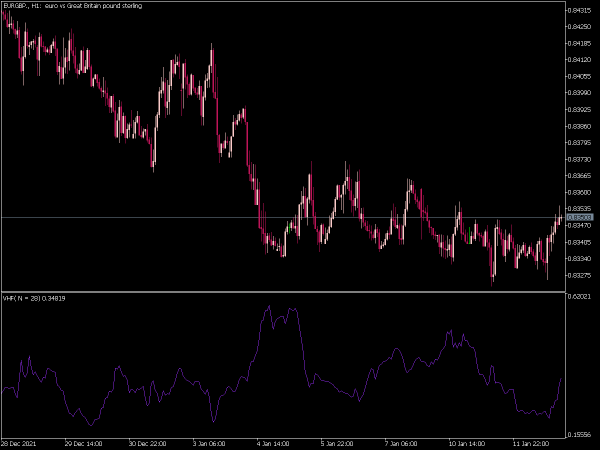This screenshot has height=450, width=600.
Task: Click the 4 Jan 14:00 time label
Action: point(273,444)
